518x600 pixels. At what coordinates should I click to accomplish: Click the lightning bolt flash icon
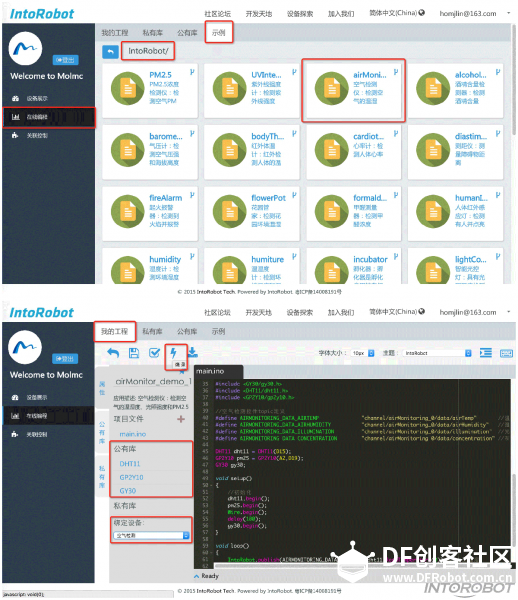click(x=173, y=352)
